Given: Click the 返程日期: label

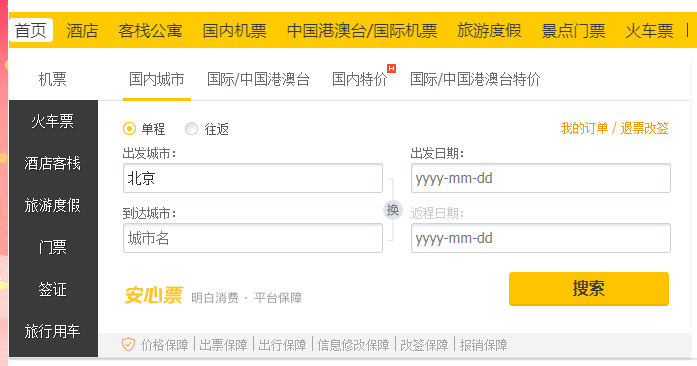Looking at the screenshot, I should pos(437,213).
